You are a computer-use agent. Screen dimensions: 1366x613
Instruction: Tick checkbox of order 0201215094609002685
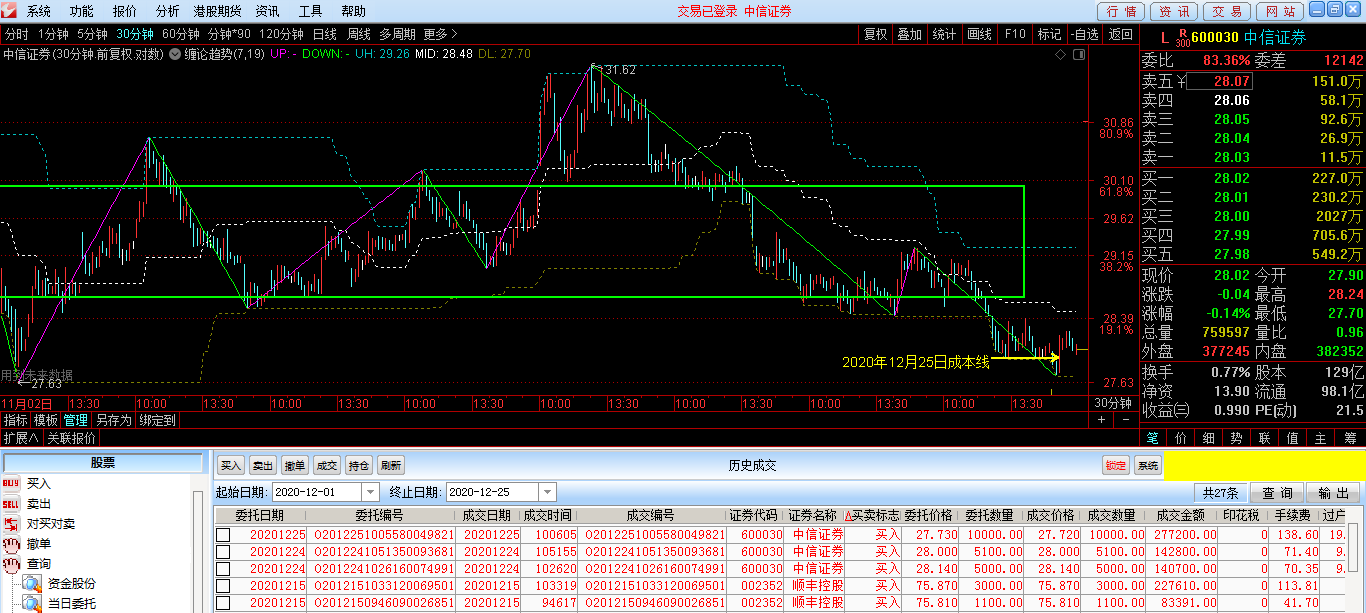tap(224, 603)
